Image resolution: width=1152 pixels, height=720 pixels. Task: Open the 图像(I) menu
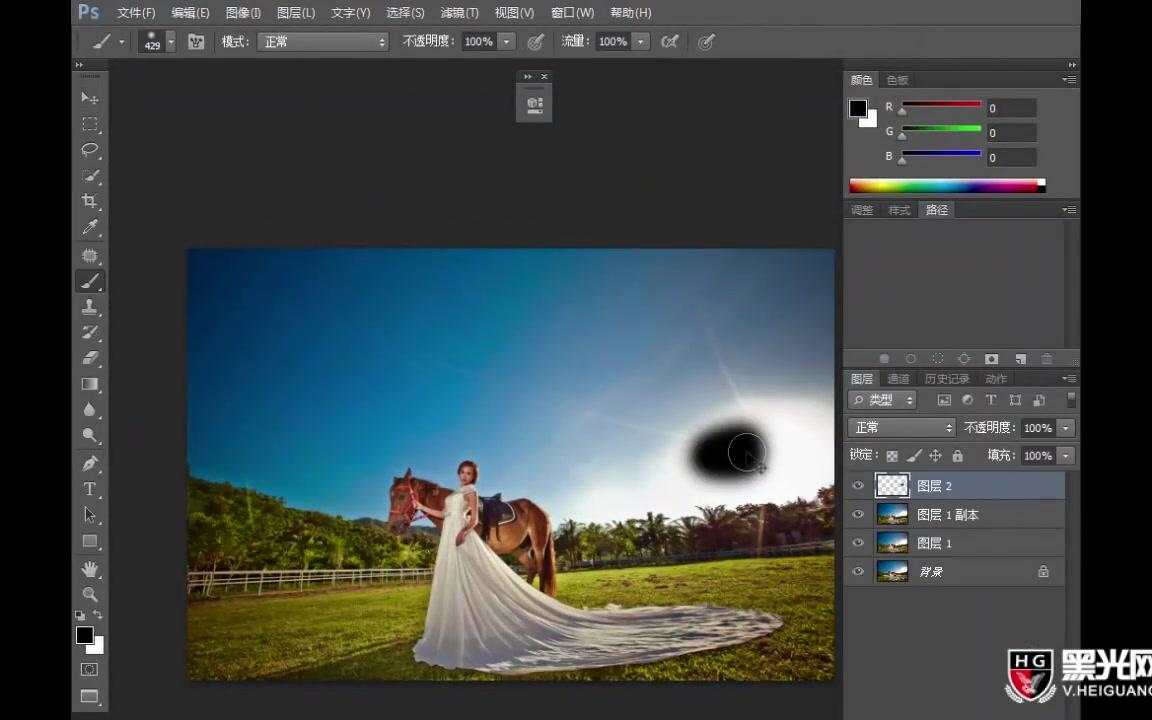point(243,12)
